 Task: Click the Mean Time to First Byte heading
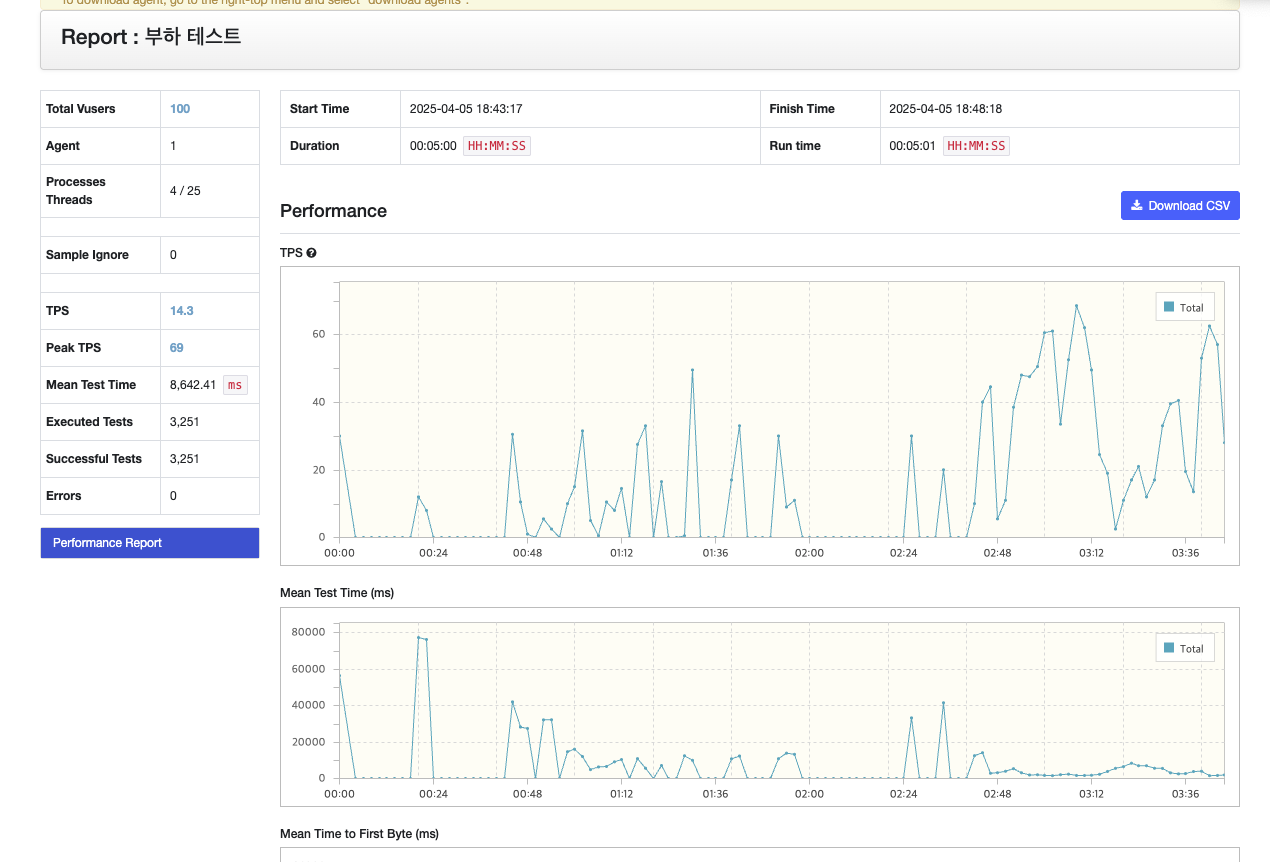point(360,834)
